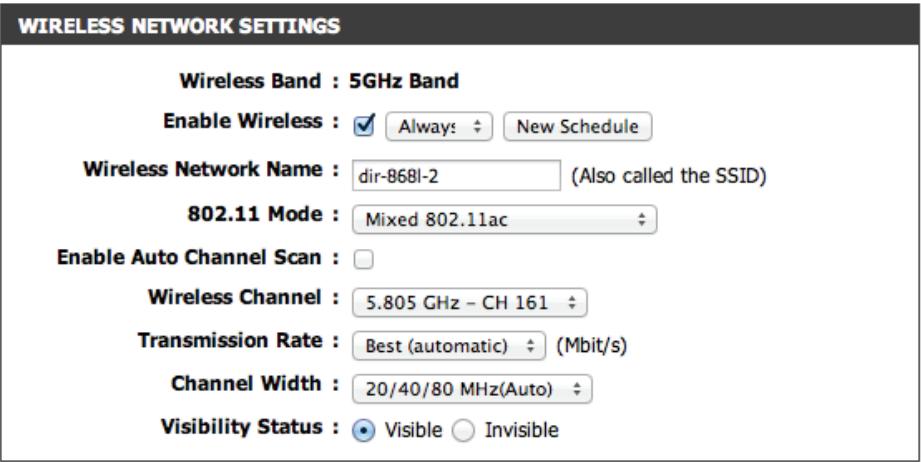Focus the Wireless Network Name field

[x=456, y=176]
